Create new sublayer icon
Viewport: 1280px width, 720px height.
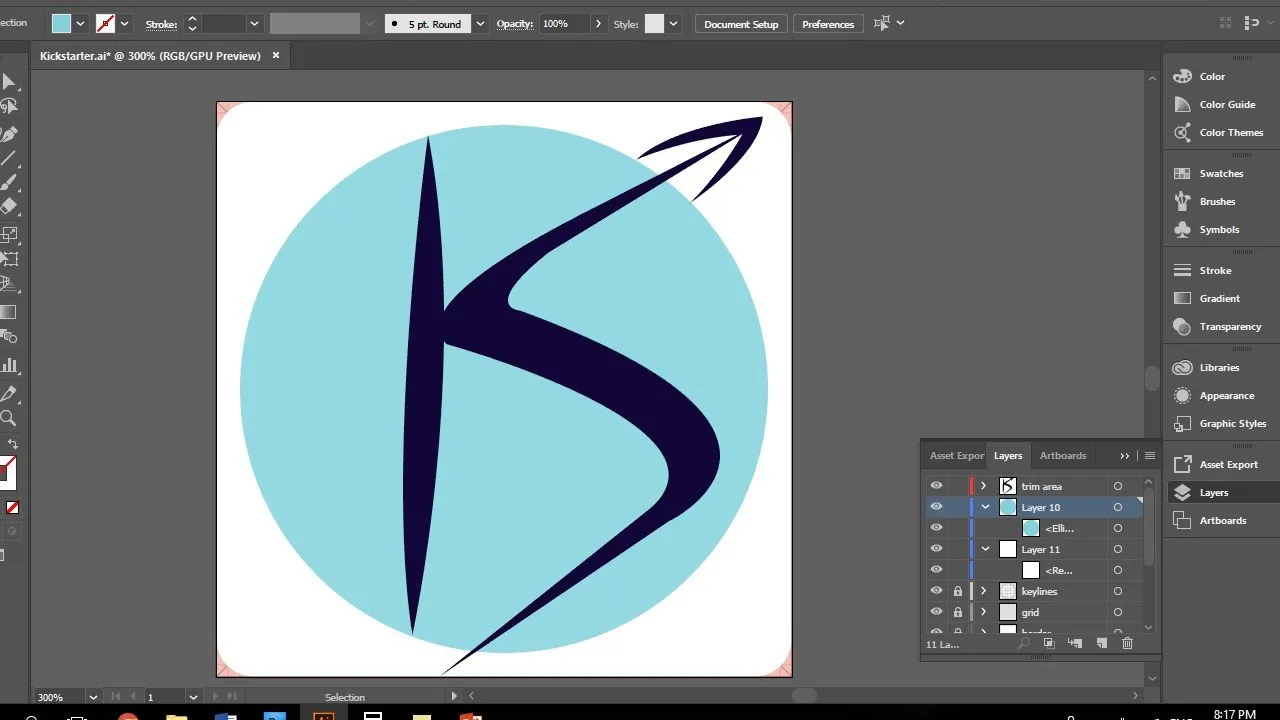1076,644
